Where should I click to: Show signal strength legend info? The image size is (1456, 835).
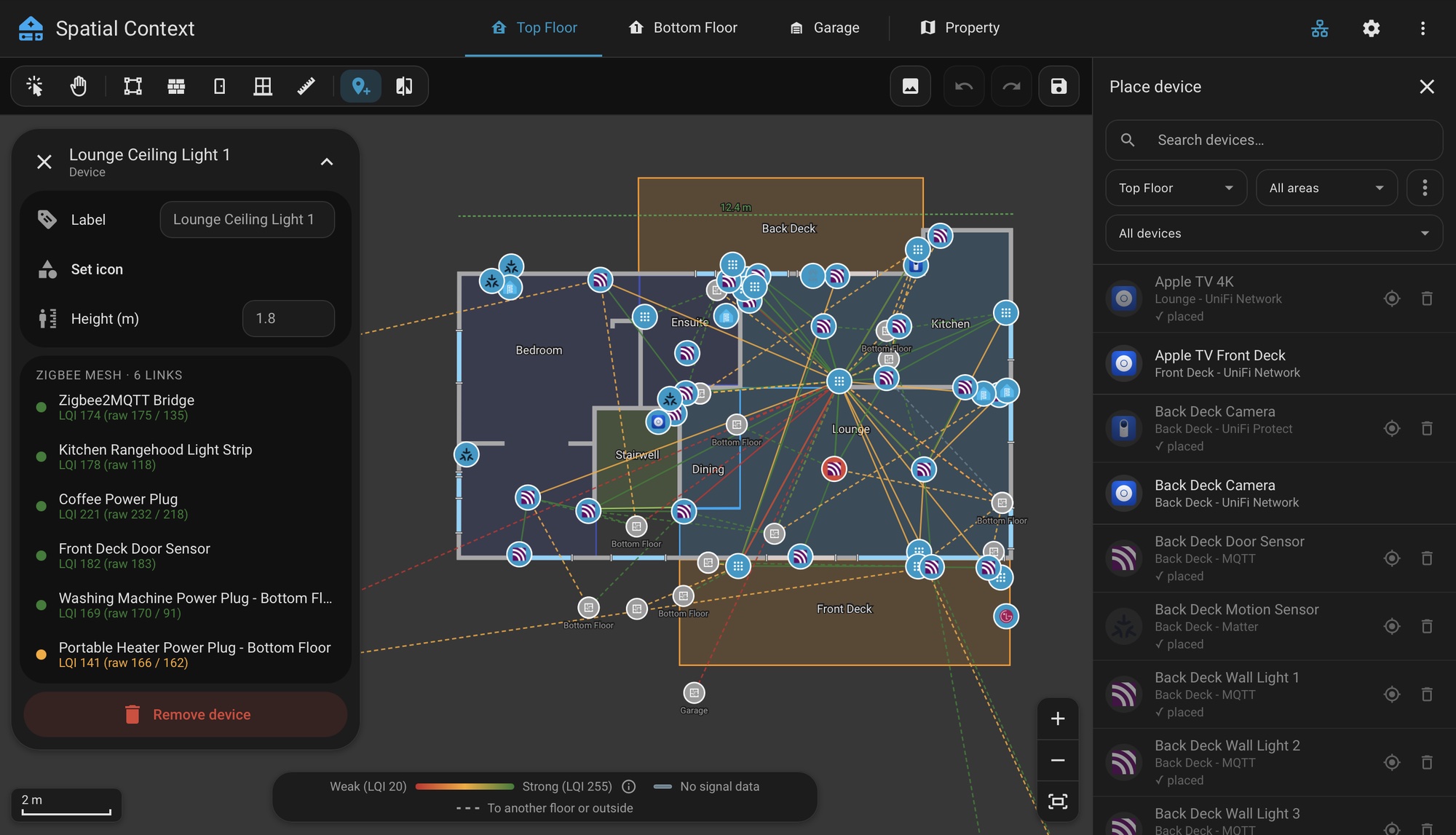(629, 786)
